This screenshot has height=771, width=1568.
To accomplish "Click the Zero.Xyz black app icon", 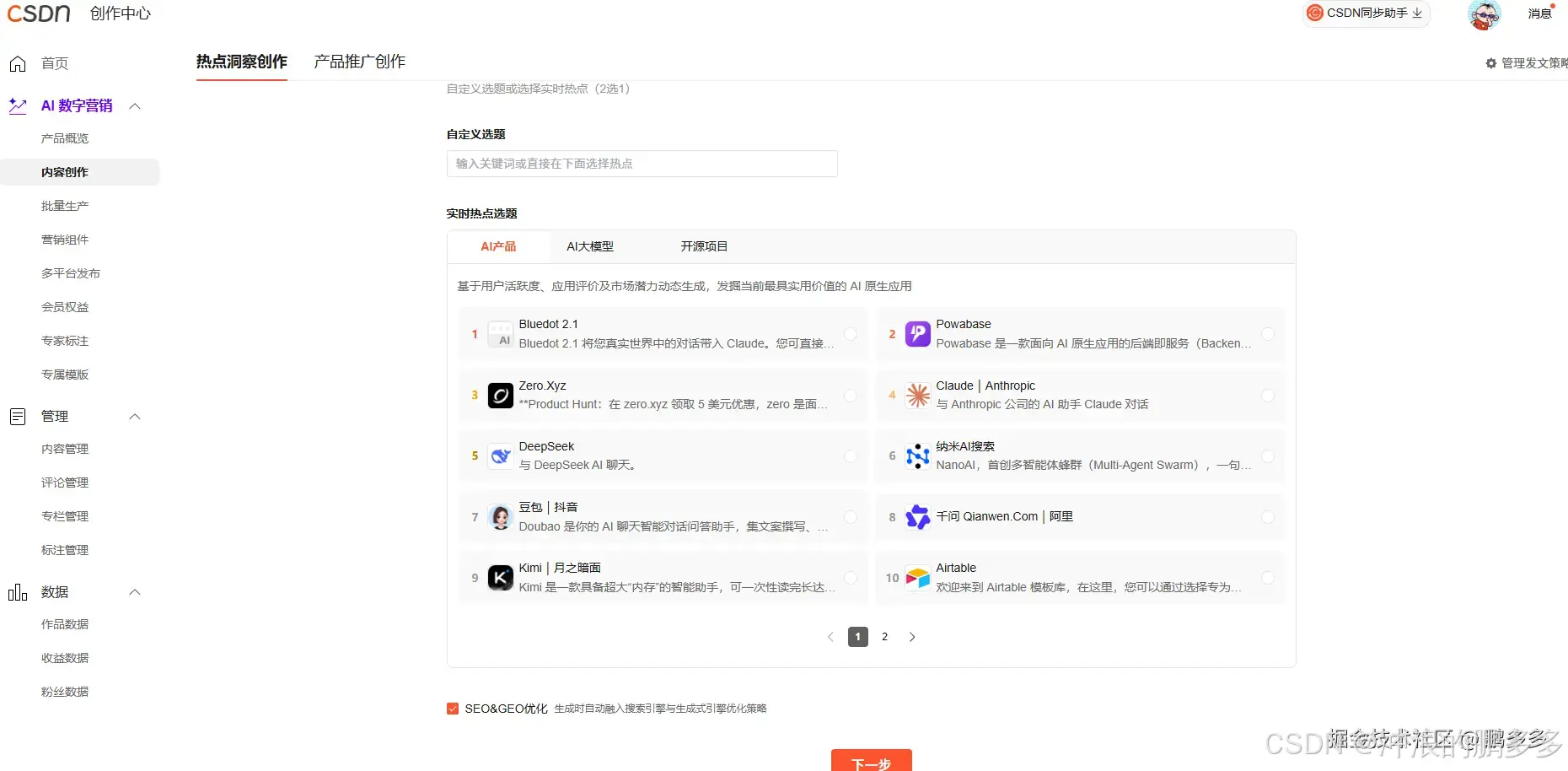I will 500,395.
